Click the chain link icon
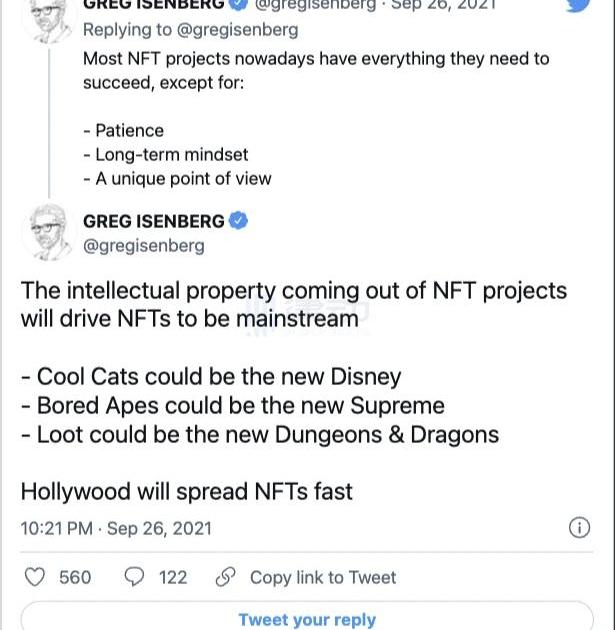 [226, 577]
